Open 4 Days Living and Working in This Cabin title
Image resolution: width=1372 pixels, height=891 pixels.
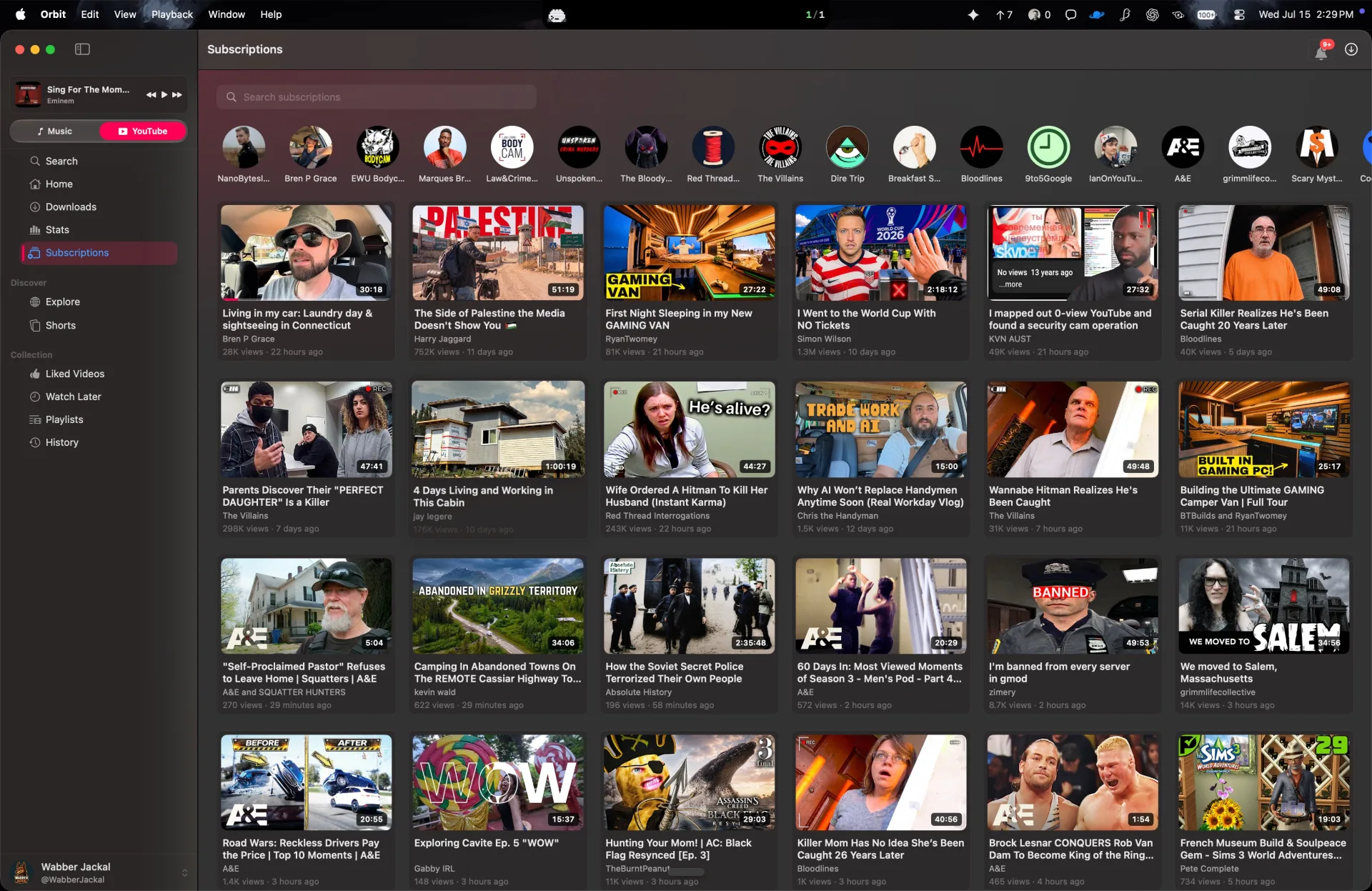click(483, 497)
